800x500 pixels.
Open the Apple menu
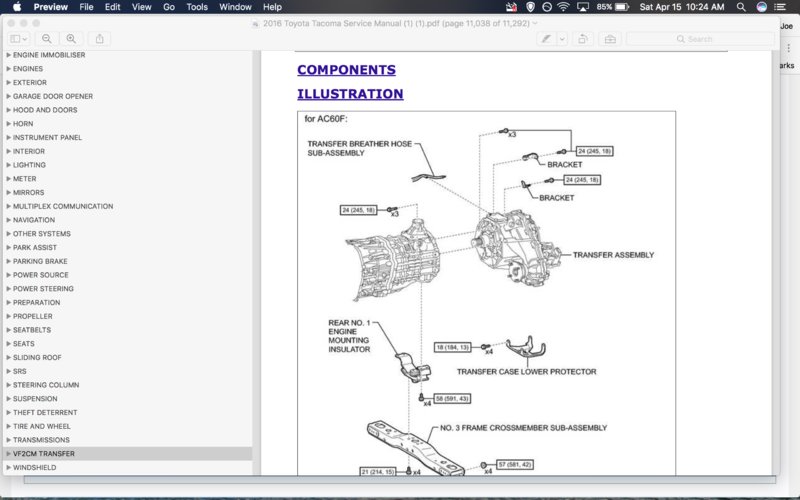pos(17,7)
